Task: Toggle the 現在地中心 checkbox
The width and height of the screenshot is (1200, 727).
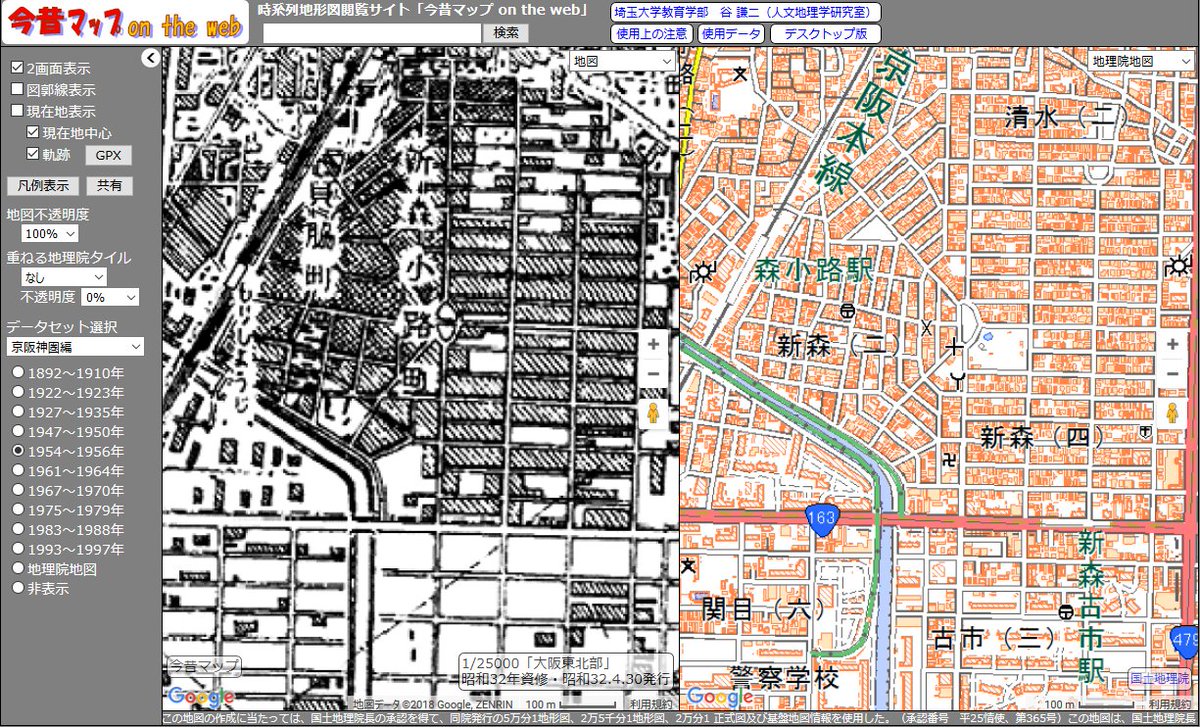Action: pyautogui.click(x=33, y=132)
